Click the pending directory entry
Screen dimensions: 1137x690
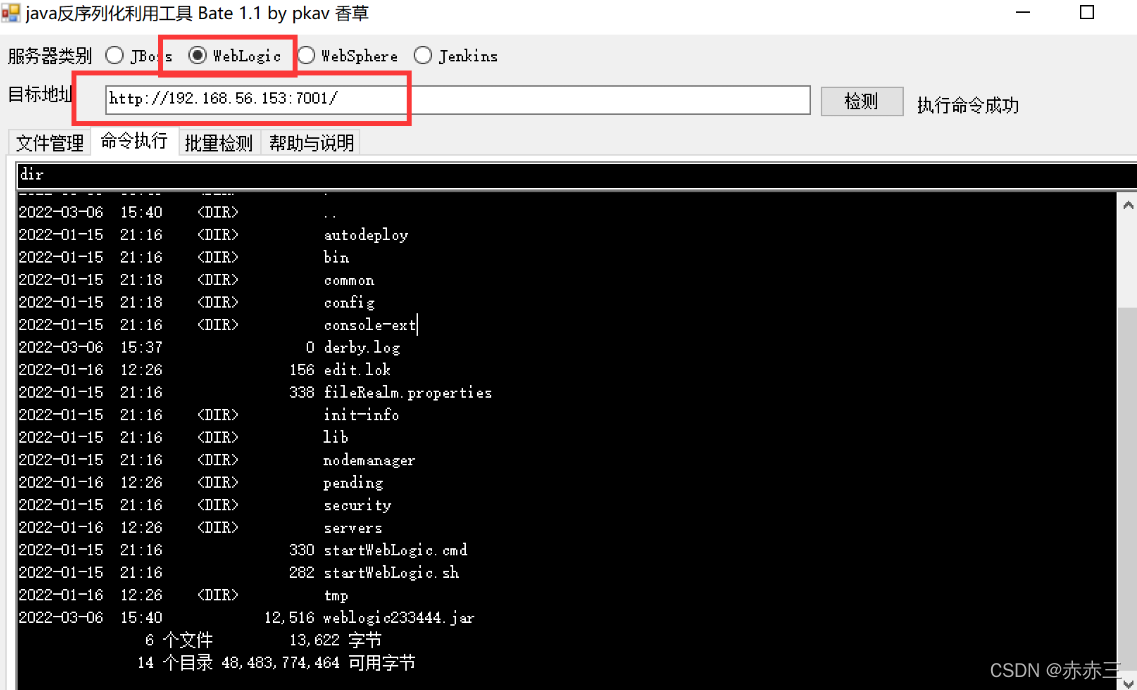(353, 482)
